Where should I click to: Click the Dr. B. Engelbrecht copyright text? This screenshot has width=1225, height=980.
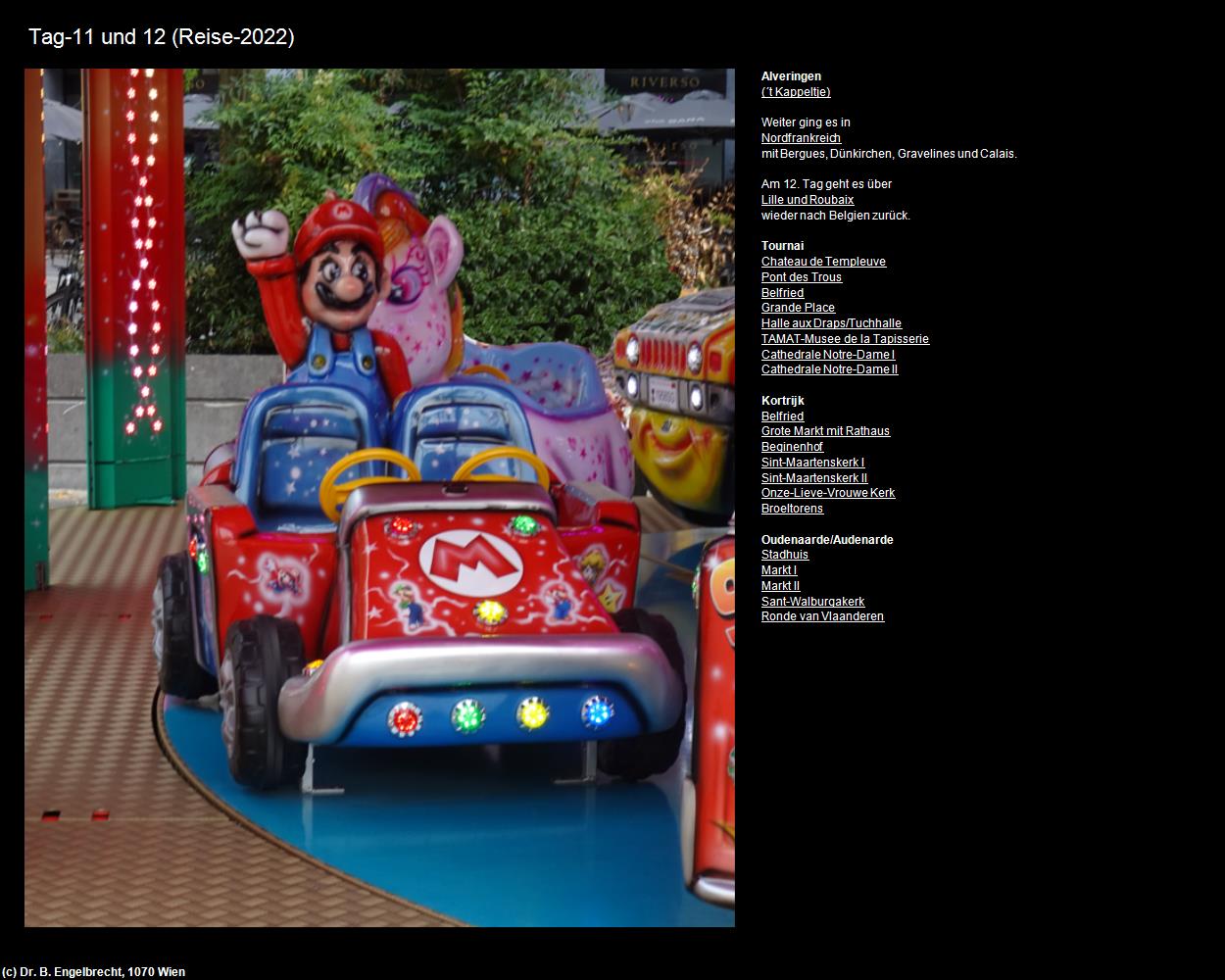(93, 972)
